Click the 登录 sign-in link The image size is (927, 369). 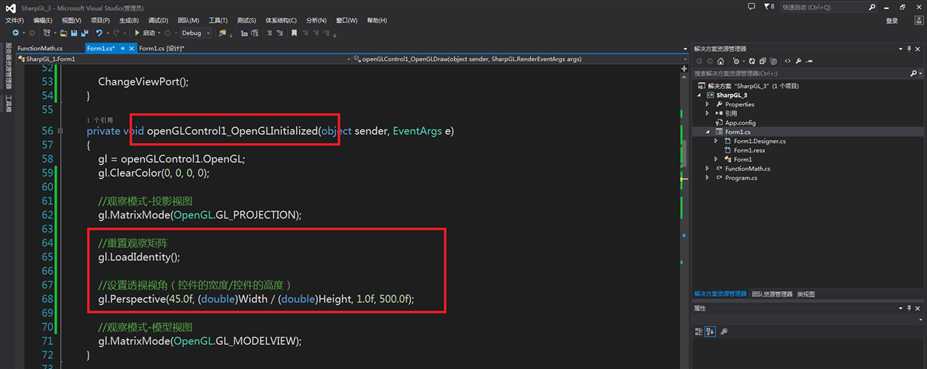(x=893, y=20)
